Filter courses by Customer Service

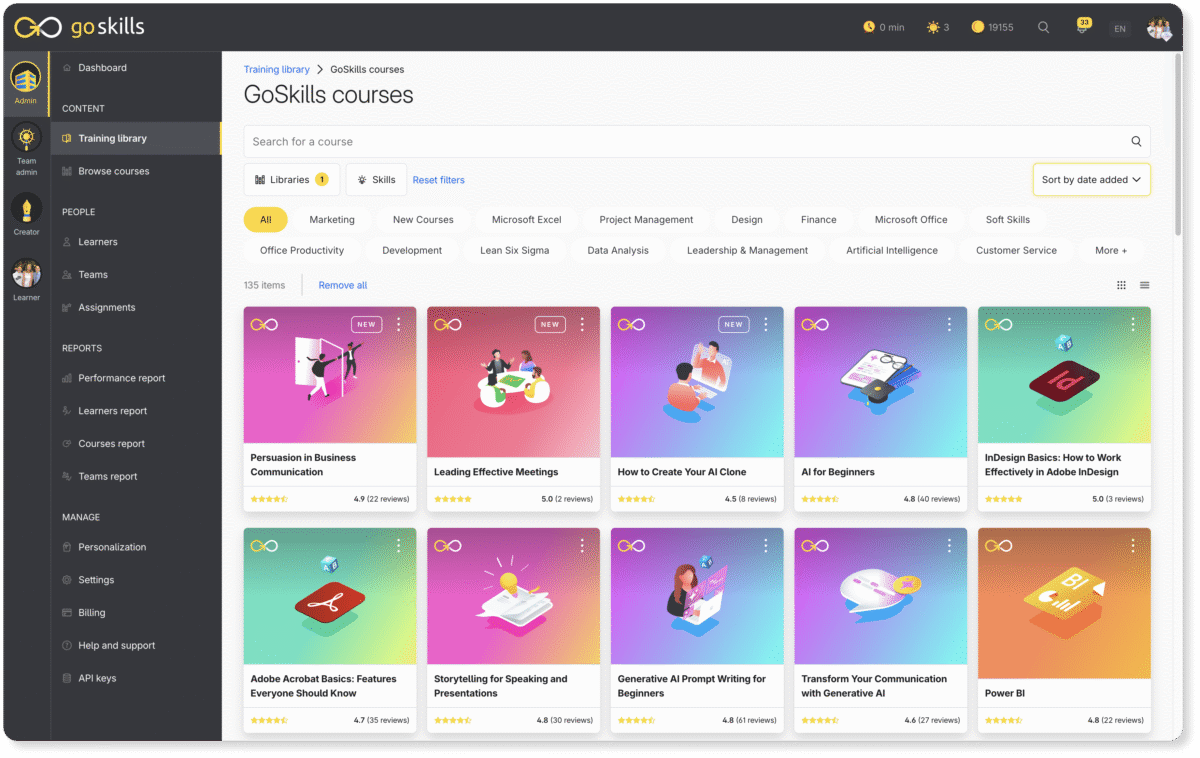click(1016, 250)
